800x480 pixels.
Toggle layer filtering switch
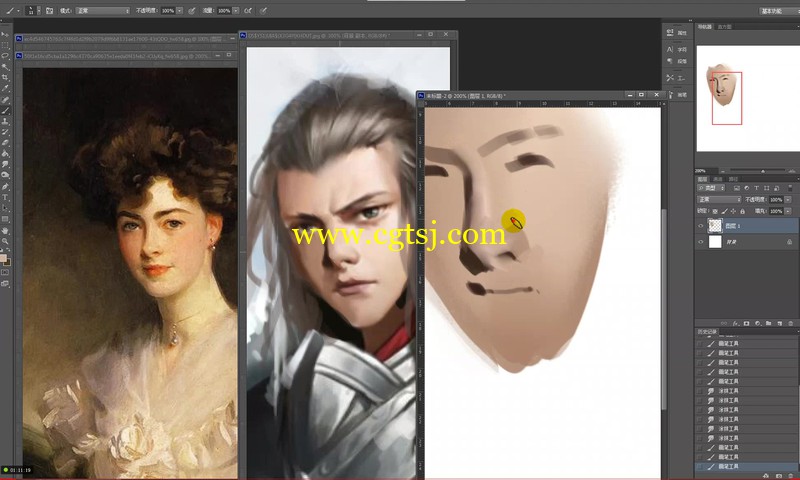[x=790, y=188]
